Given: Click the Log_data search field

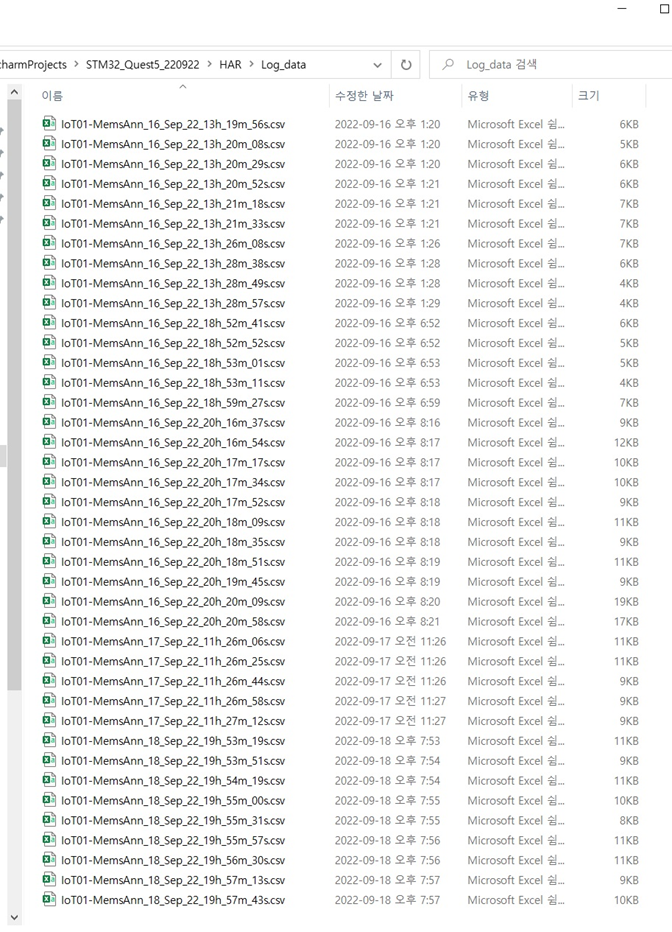Looking at the screenshot, I should pyautogui.click(x=551, y=65).
